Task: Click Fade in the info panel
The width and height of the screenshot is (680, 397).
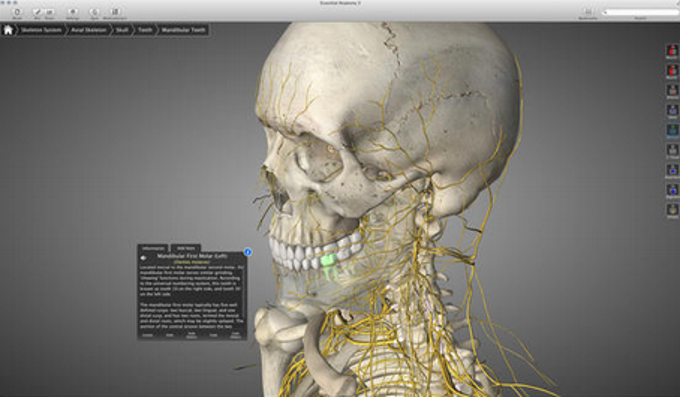Action: pos(213,335)
